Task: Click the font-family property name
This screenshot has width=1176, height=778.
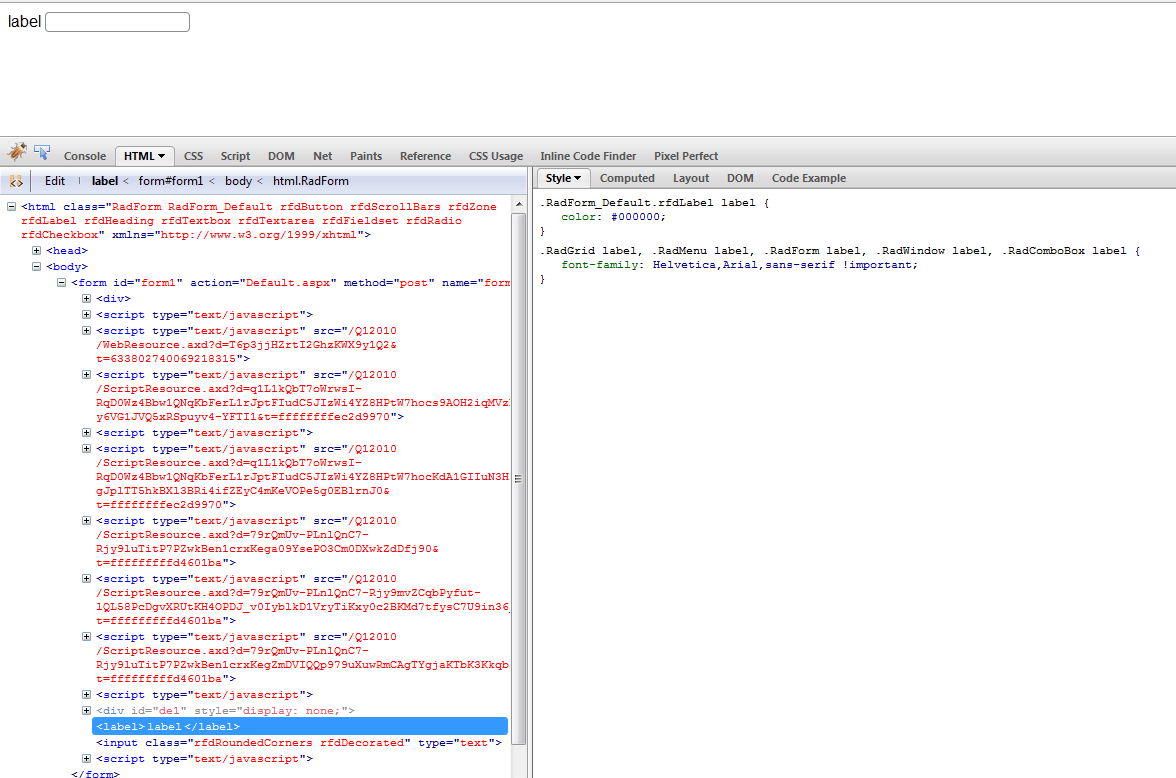Action: tap(600, 265)
